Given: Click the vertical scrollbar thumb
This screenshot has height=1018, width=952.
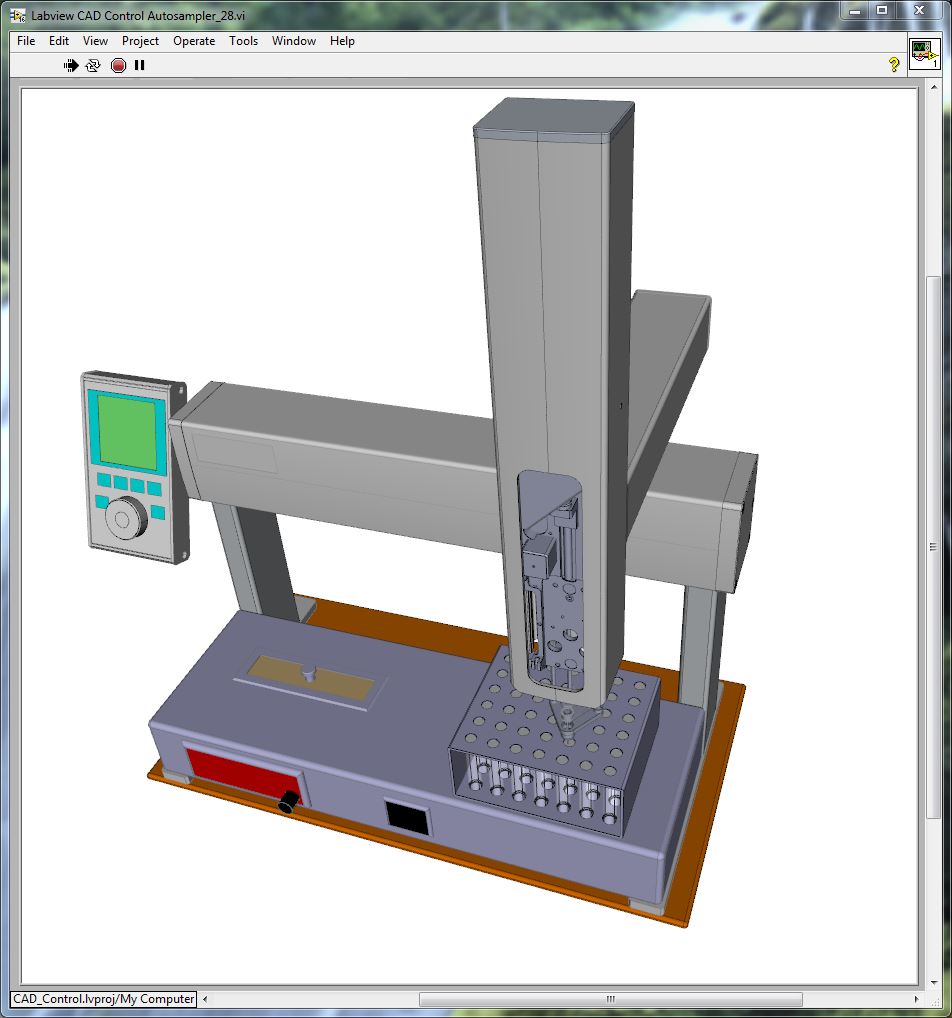Looking at the screenshot, I should (933, 547).
